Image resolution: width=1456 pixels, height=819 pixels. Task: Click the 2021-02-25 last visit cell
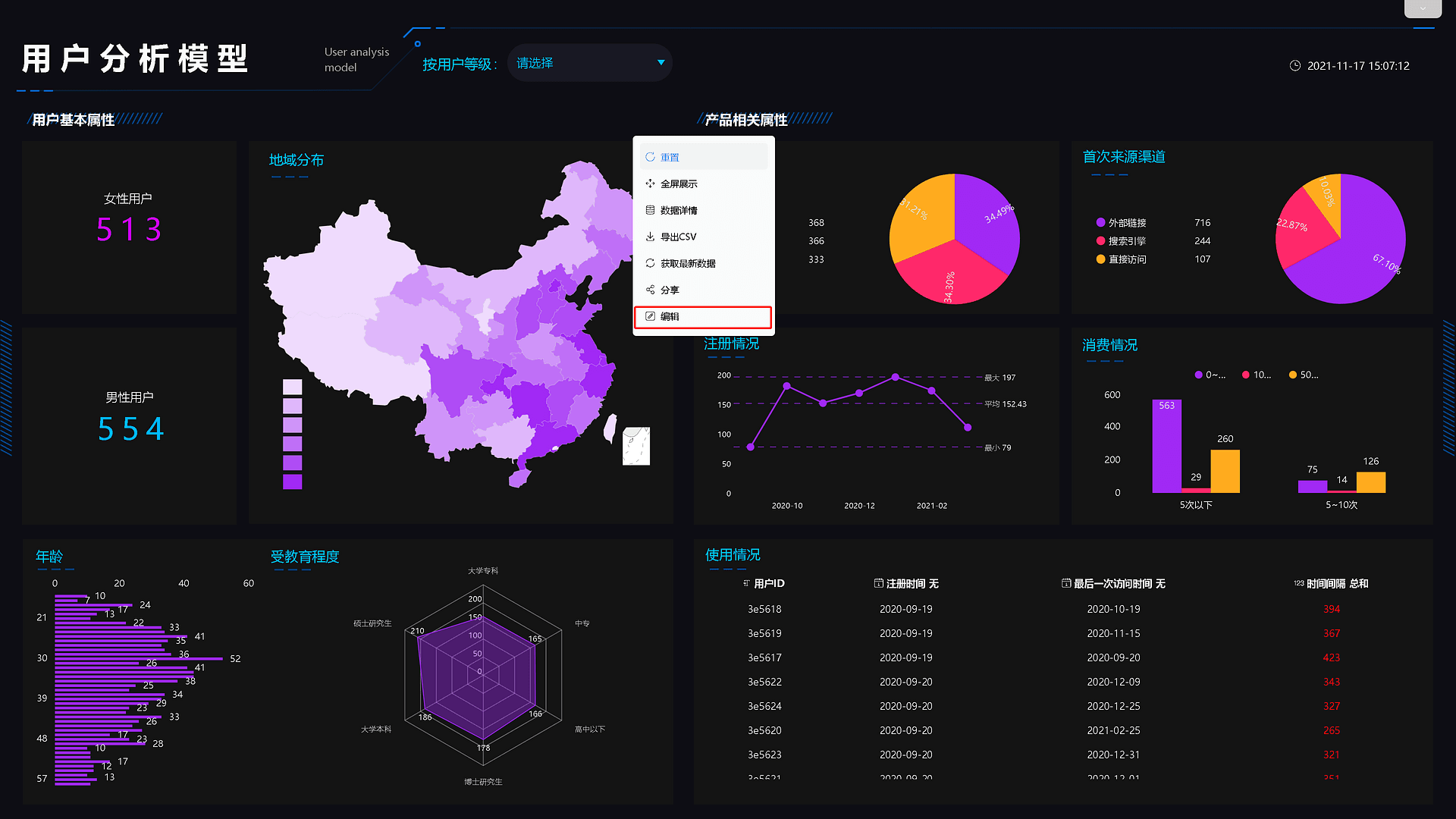tap(1113, 730)
